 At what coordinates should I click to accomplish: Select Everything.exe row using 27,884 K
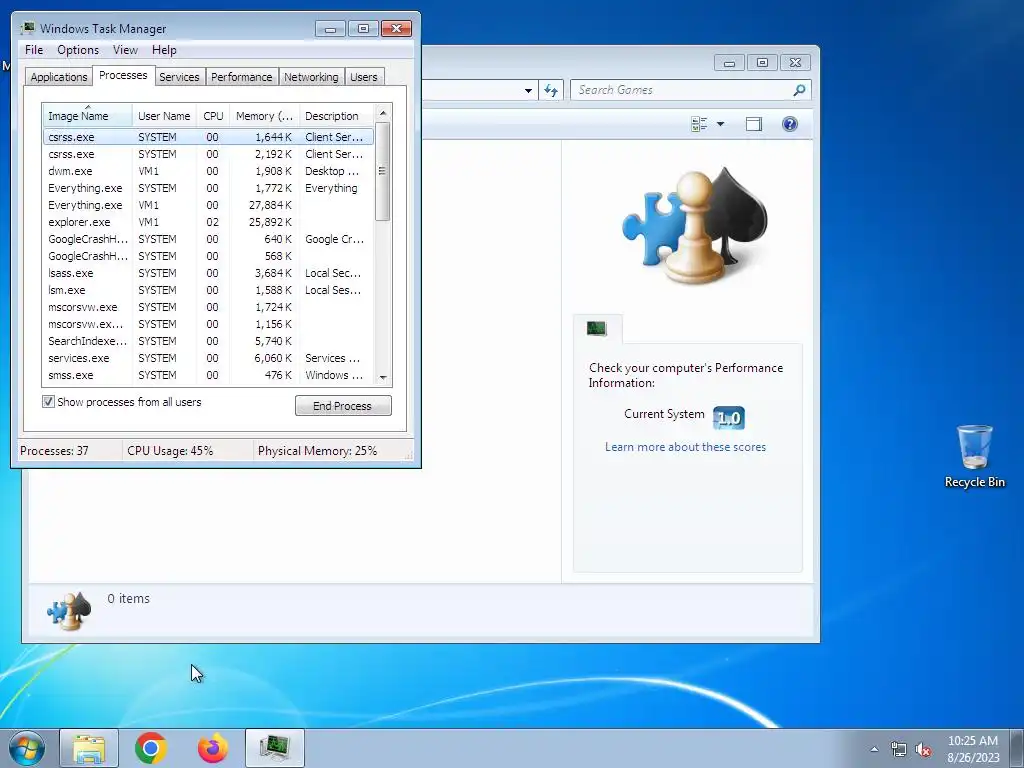click(208, 205)
